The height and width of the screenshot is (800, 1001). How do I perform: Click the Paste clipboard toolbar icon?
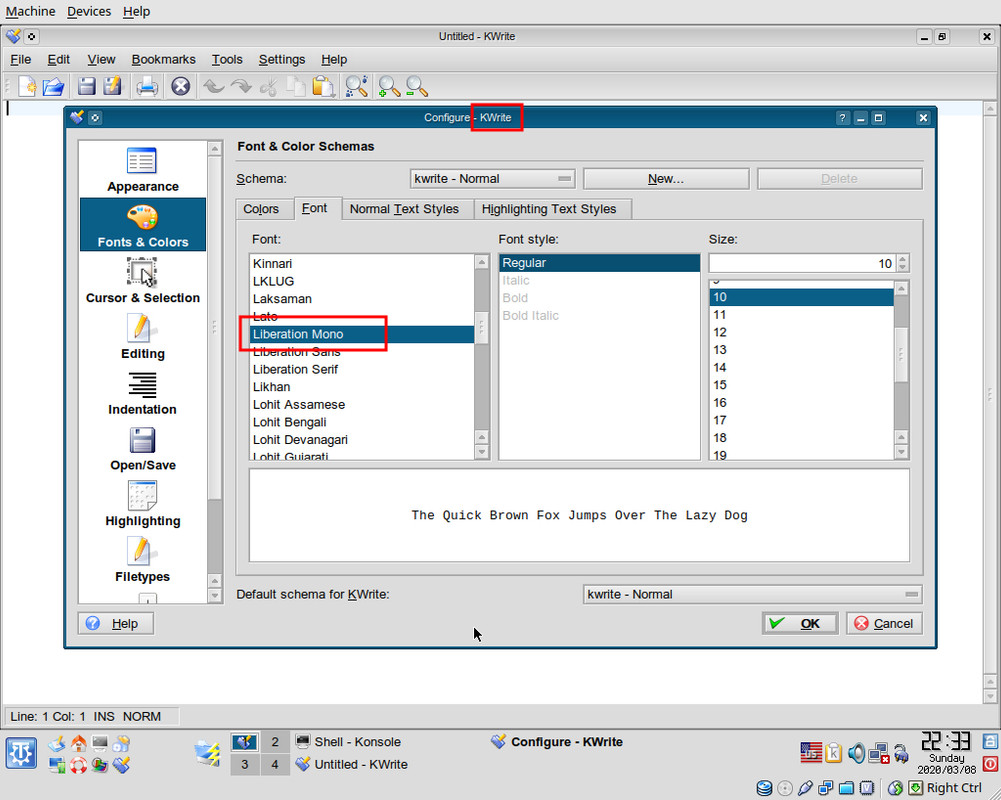(324, 86)
